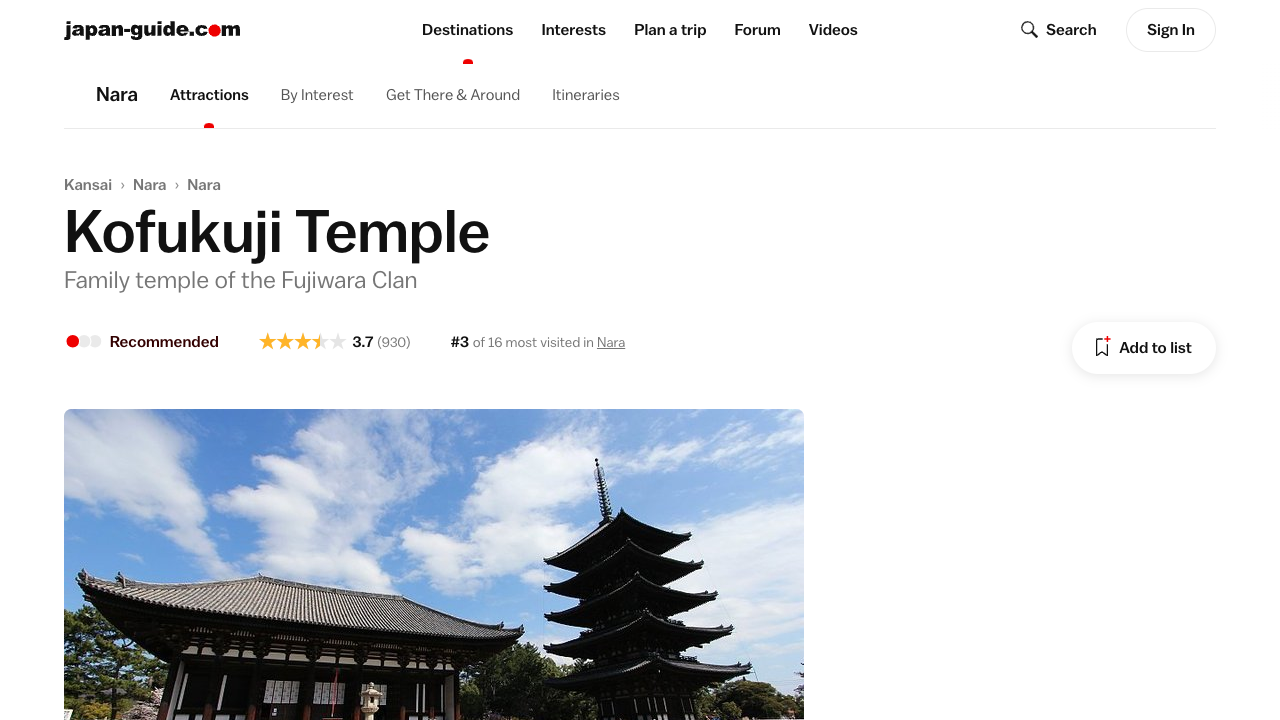Go to the Forum page
The height and width of the screenshot is (720, 1280).
[x=757, y=30]
